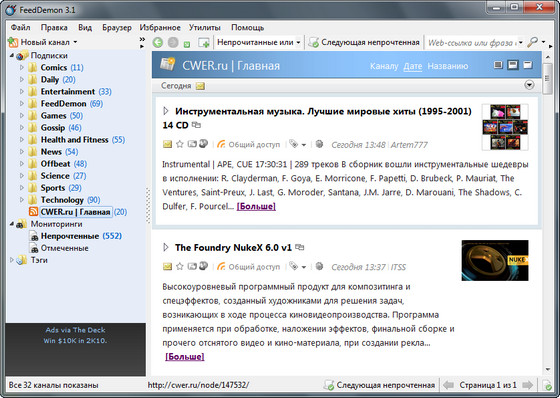Expand the Тэги node
This screenshot has height=398, width=560.
[12, 260]
